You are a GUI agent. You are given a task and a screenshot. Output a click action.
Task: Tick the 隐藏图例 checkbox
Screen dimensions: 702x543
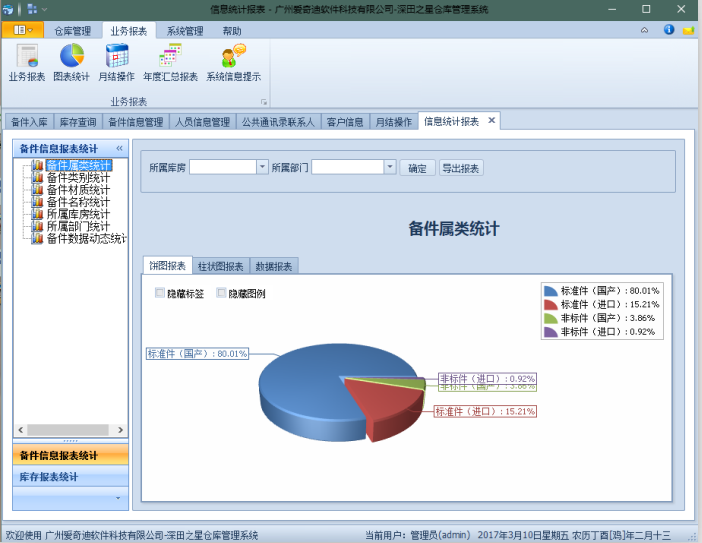pyautogui.click(x=221, y=293)
